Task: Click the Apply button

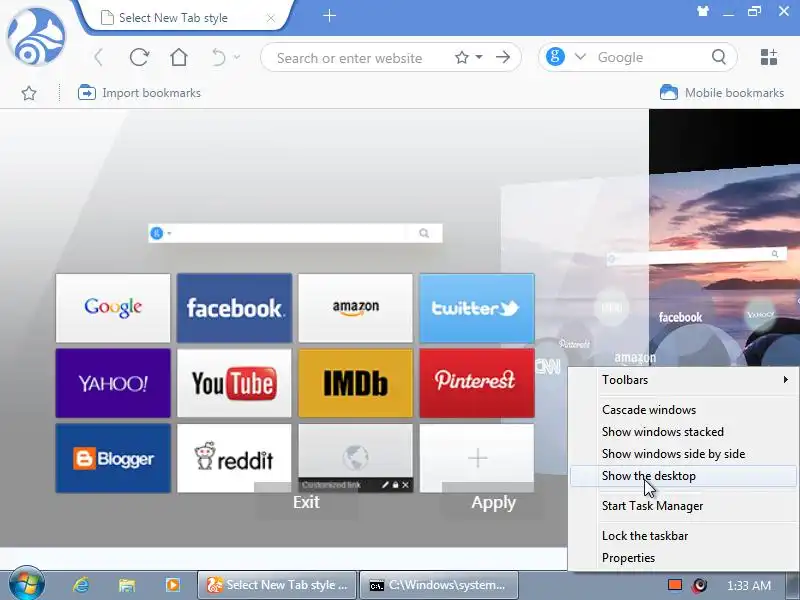Action: pyautogui.click(x=493, y=503)
